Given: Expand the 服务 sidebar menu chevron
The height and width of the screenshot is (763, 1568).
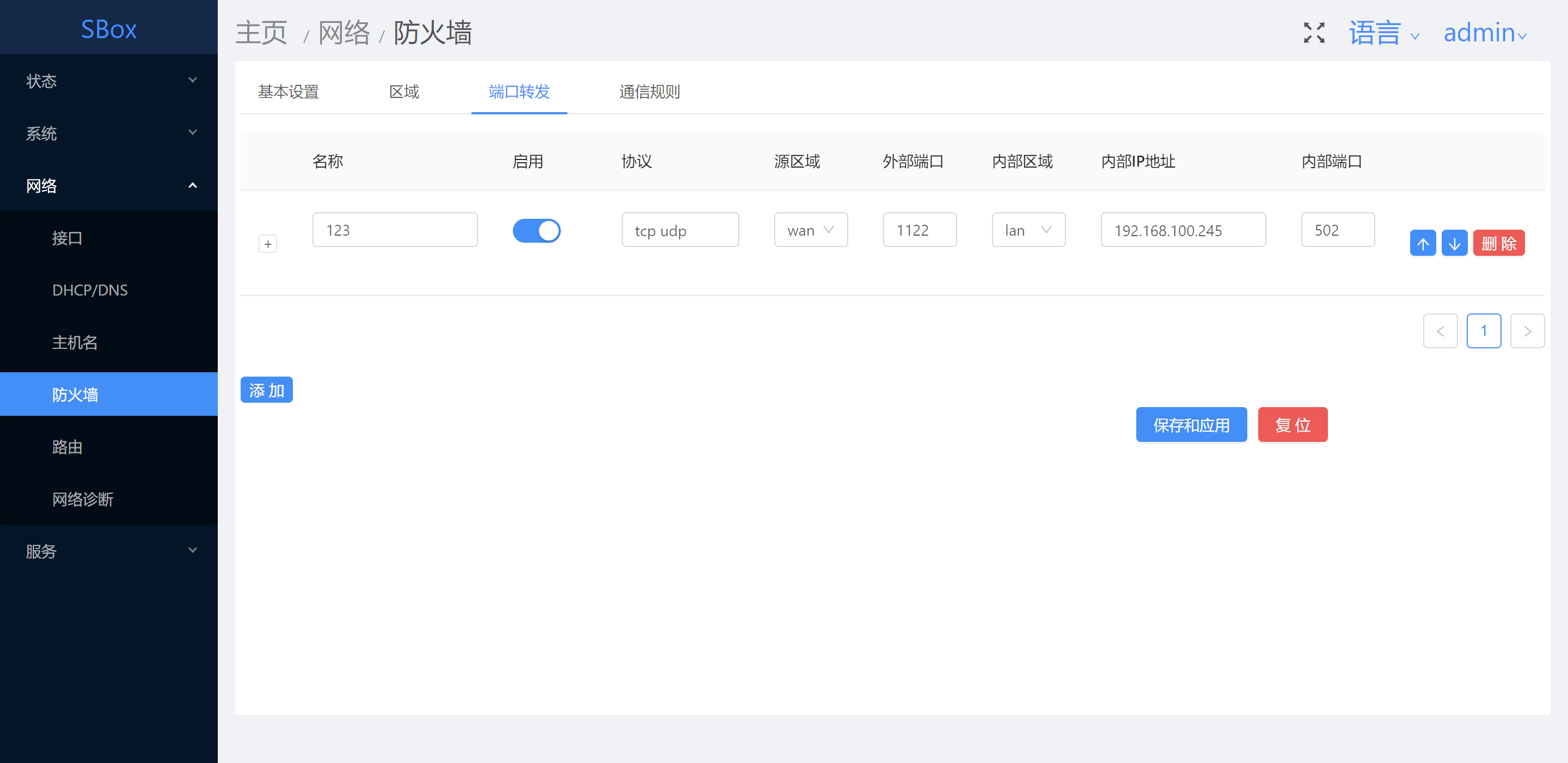Looking at the screenshot, I should point(192,551).
